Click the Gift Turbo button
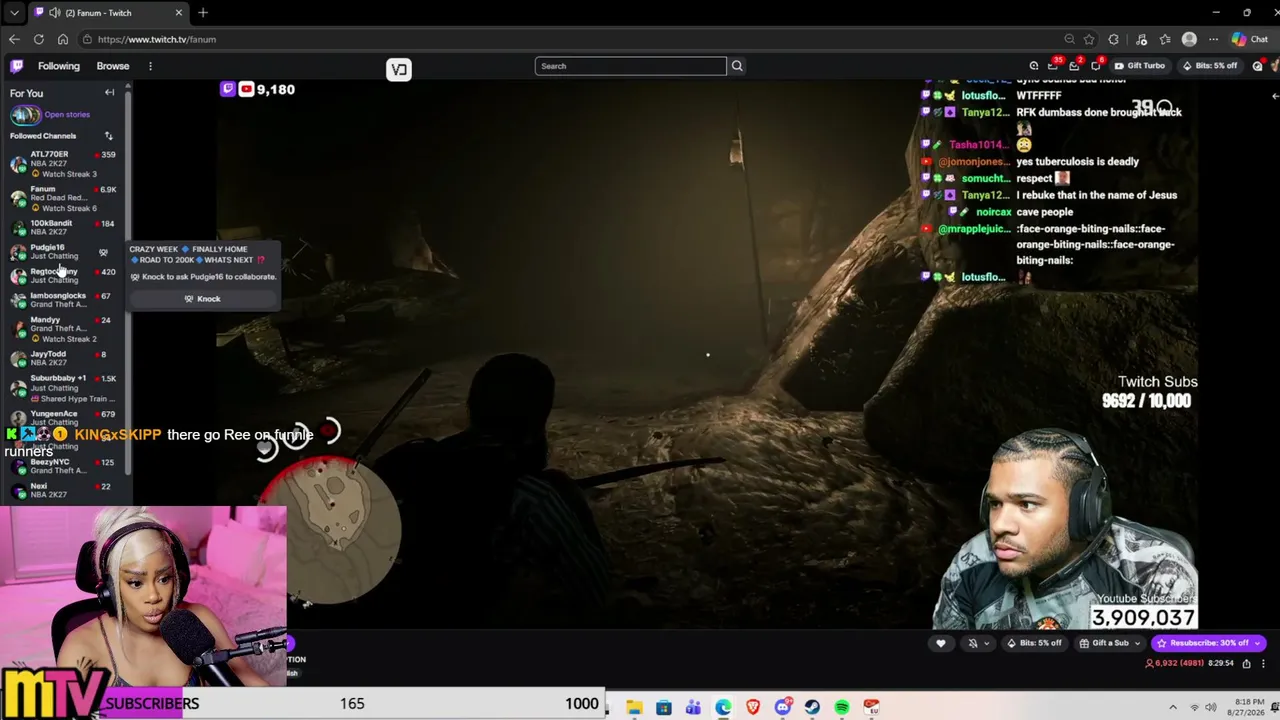The height and width of the screenshot is (720, 1280). coord(1140,66)
